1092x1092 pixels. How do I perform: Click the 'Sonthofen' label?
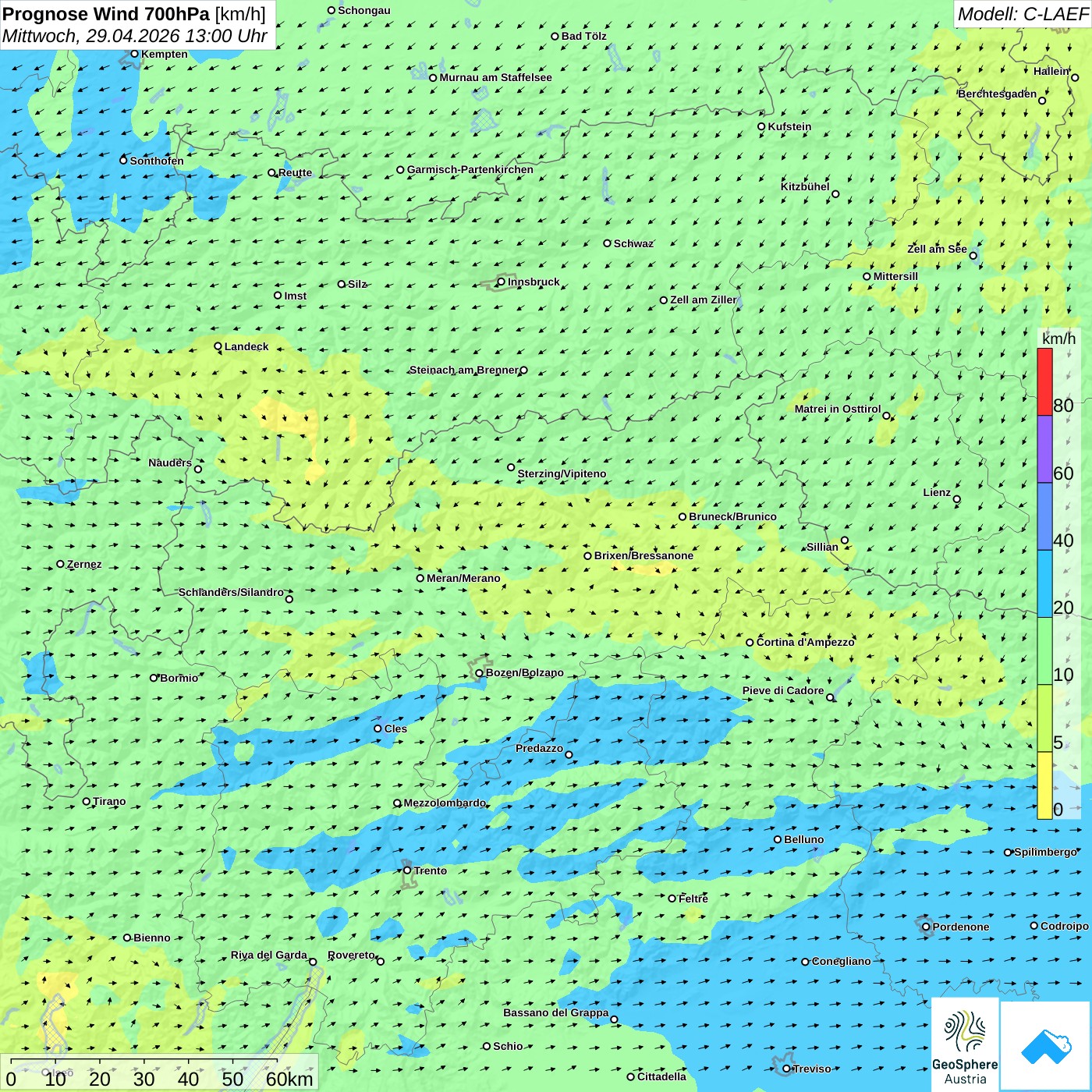click(157, 161)
